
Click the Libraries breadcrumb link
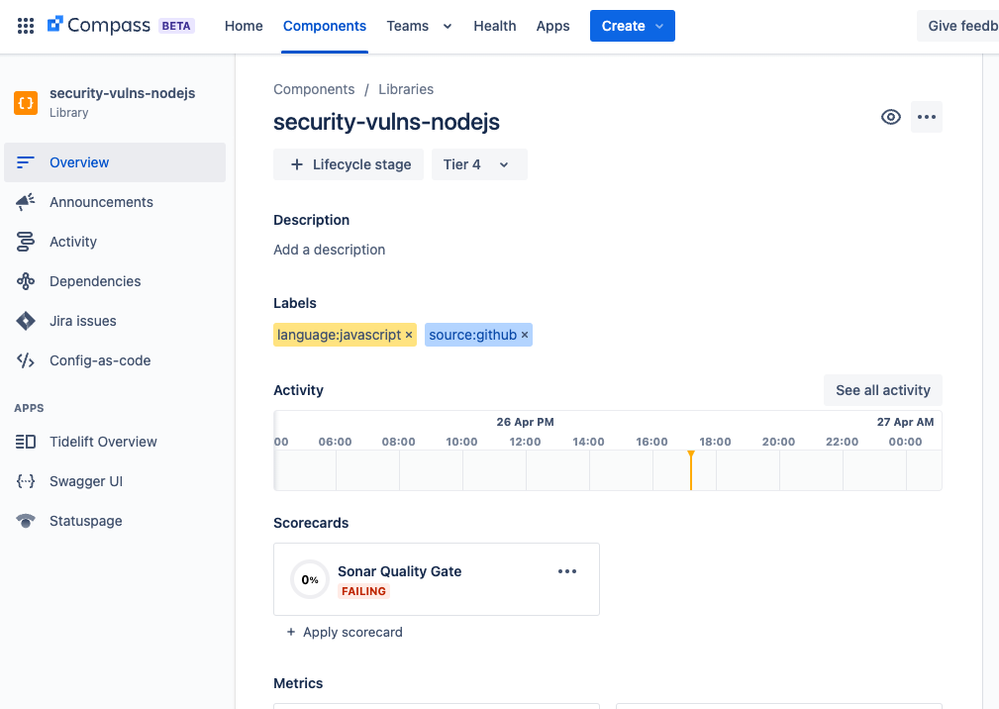(x=406, y=89)
